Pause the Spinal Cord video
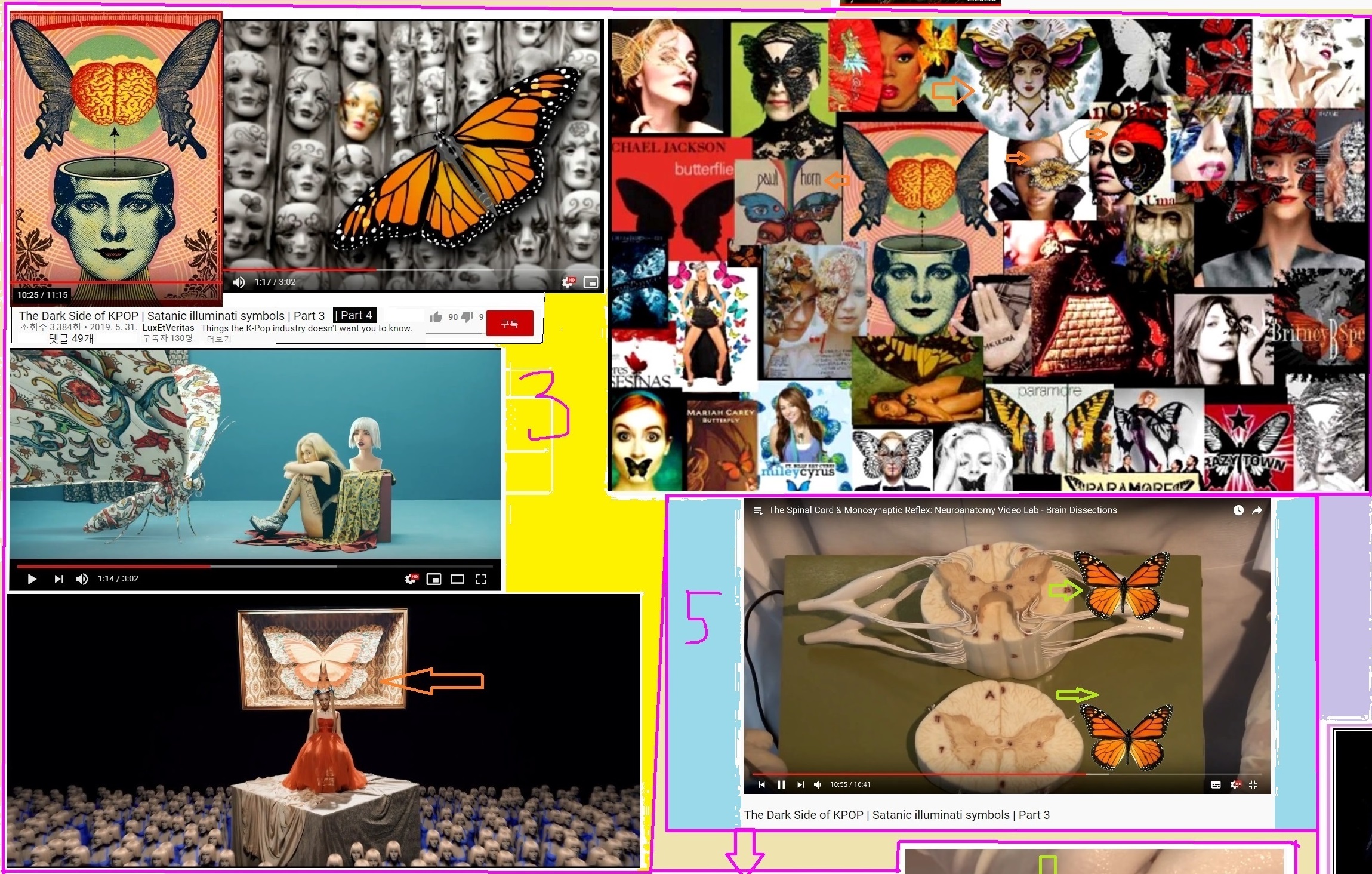This screenshot has height=874, width=1372. 781,784
